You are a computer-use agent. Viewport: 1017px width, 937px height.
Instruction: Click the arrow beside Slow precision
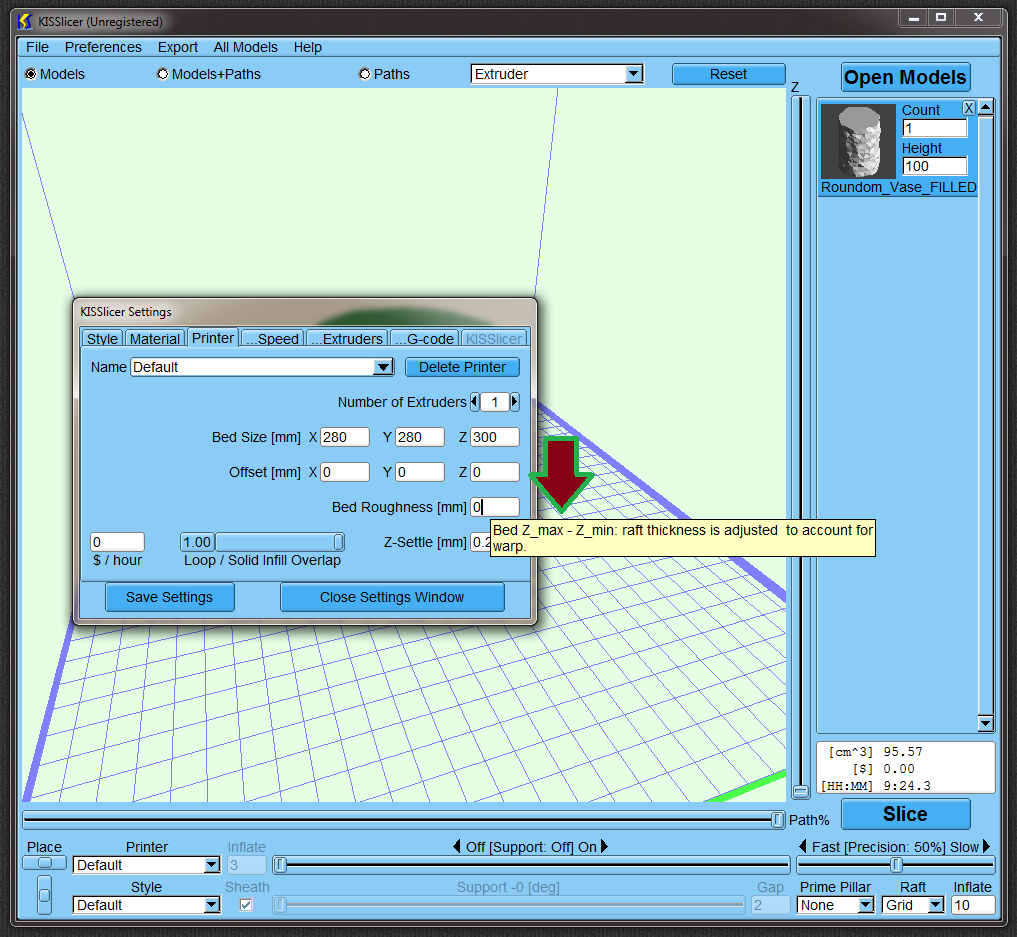point(986,847)
